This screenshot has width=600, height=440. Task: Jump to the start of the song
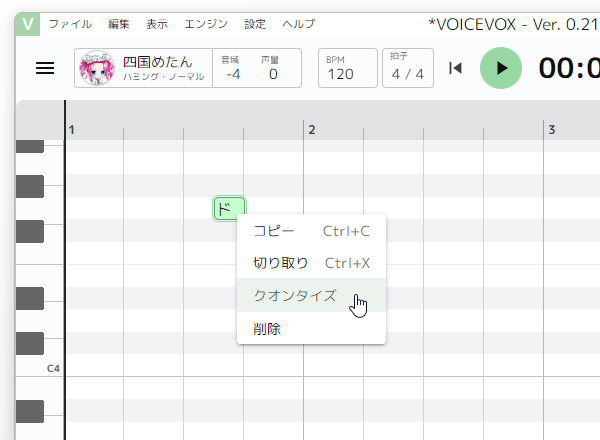coord(455,68)
